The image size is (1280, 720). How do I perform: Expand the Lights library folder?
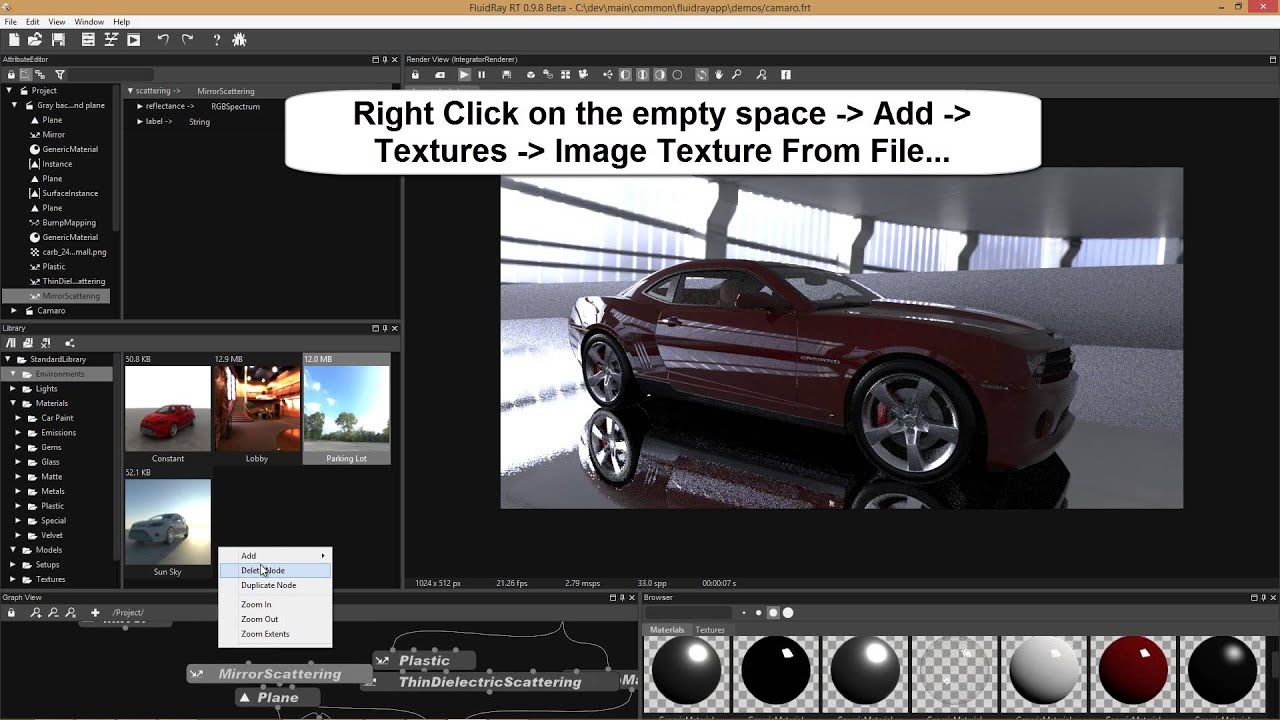pos(13,388)
